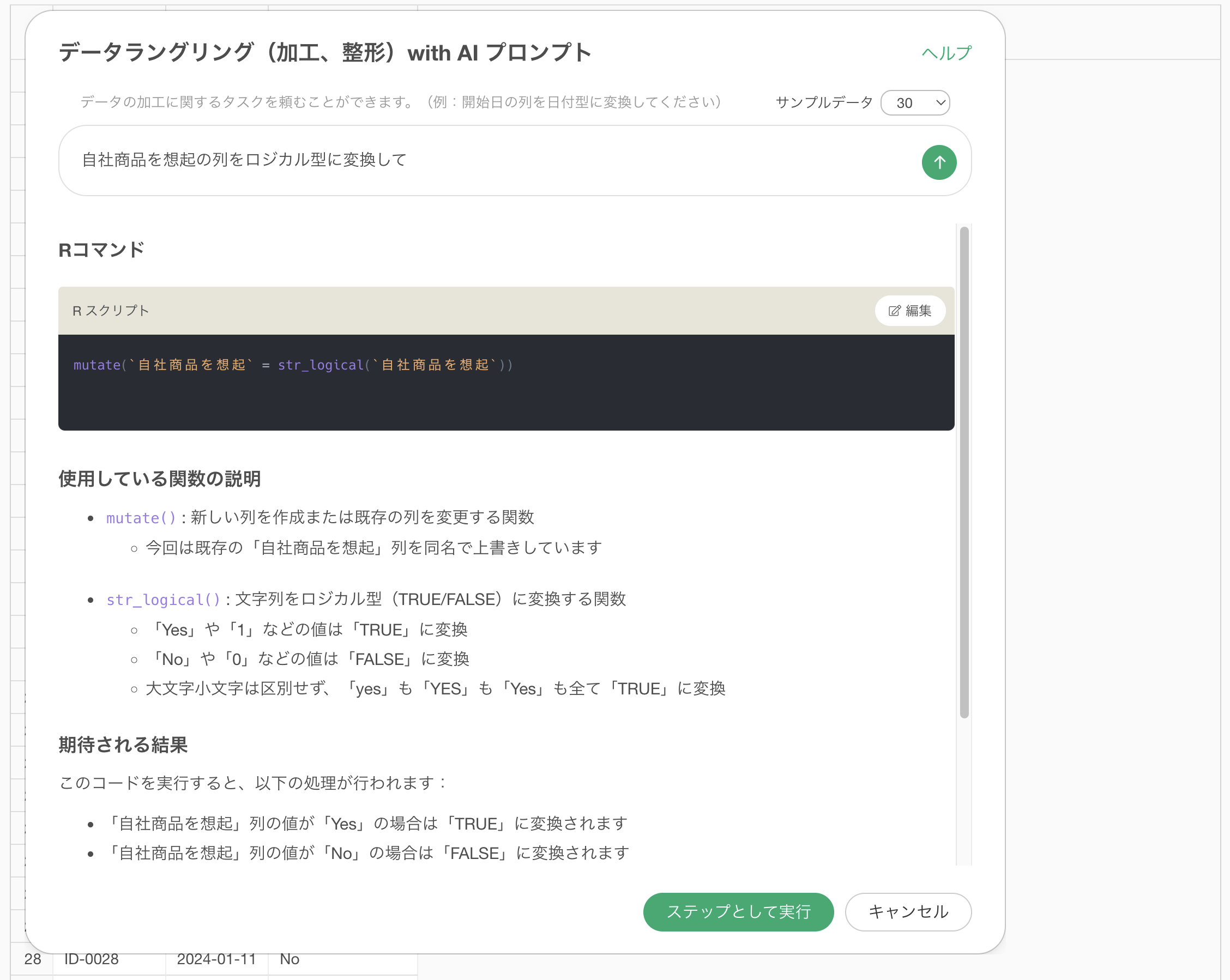
Task: Click str_logical inside the dark code block
Action: [x=320, y=365]
